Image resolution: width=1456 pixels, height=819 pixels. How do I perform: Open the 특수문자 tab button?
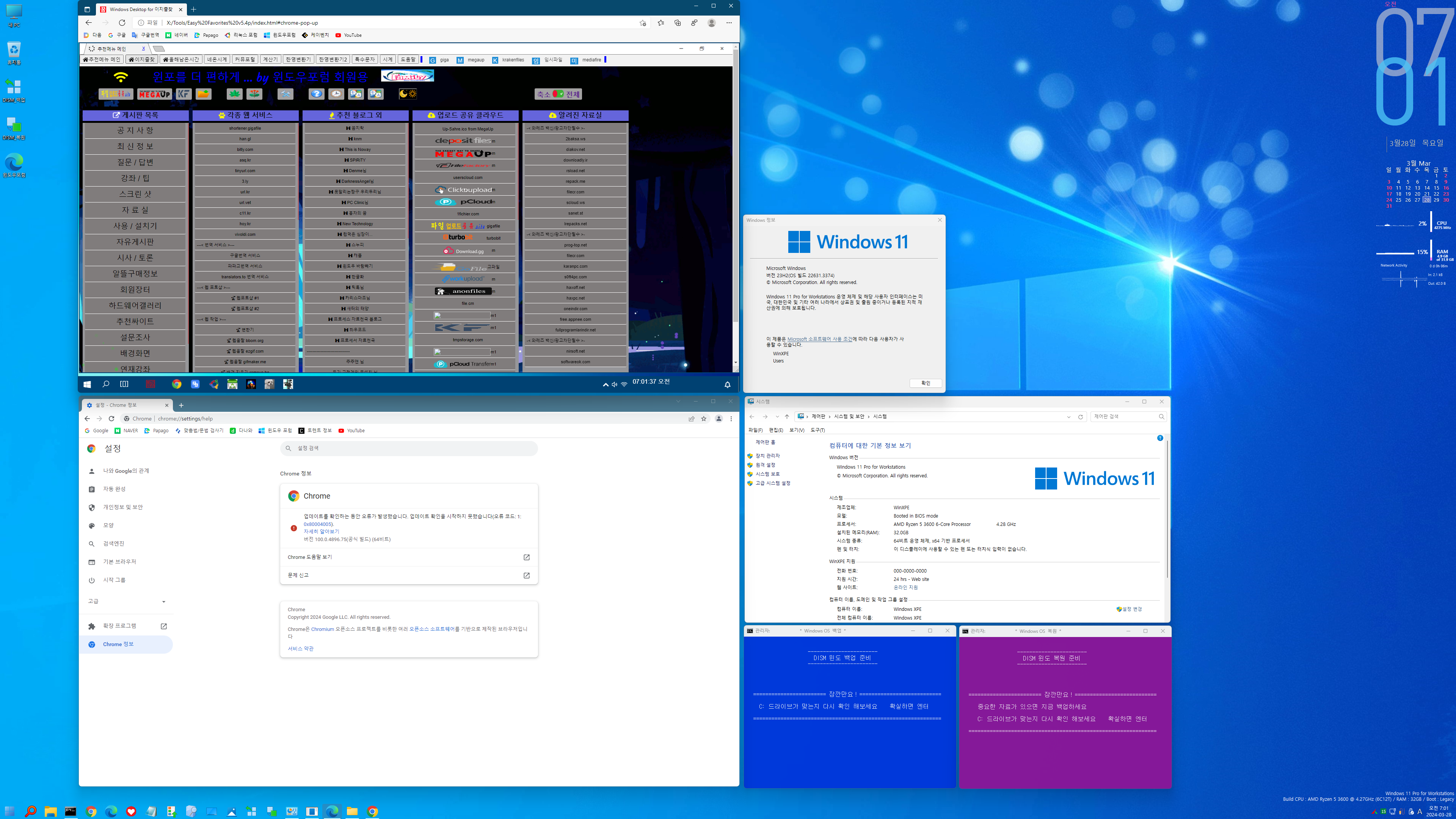tap(364, 60)
